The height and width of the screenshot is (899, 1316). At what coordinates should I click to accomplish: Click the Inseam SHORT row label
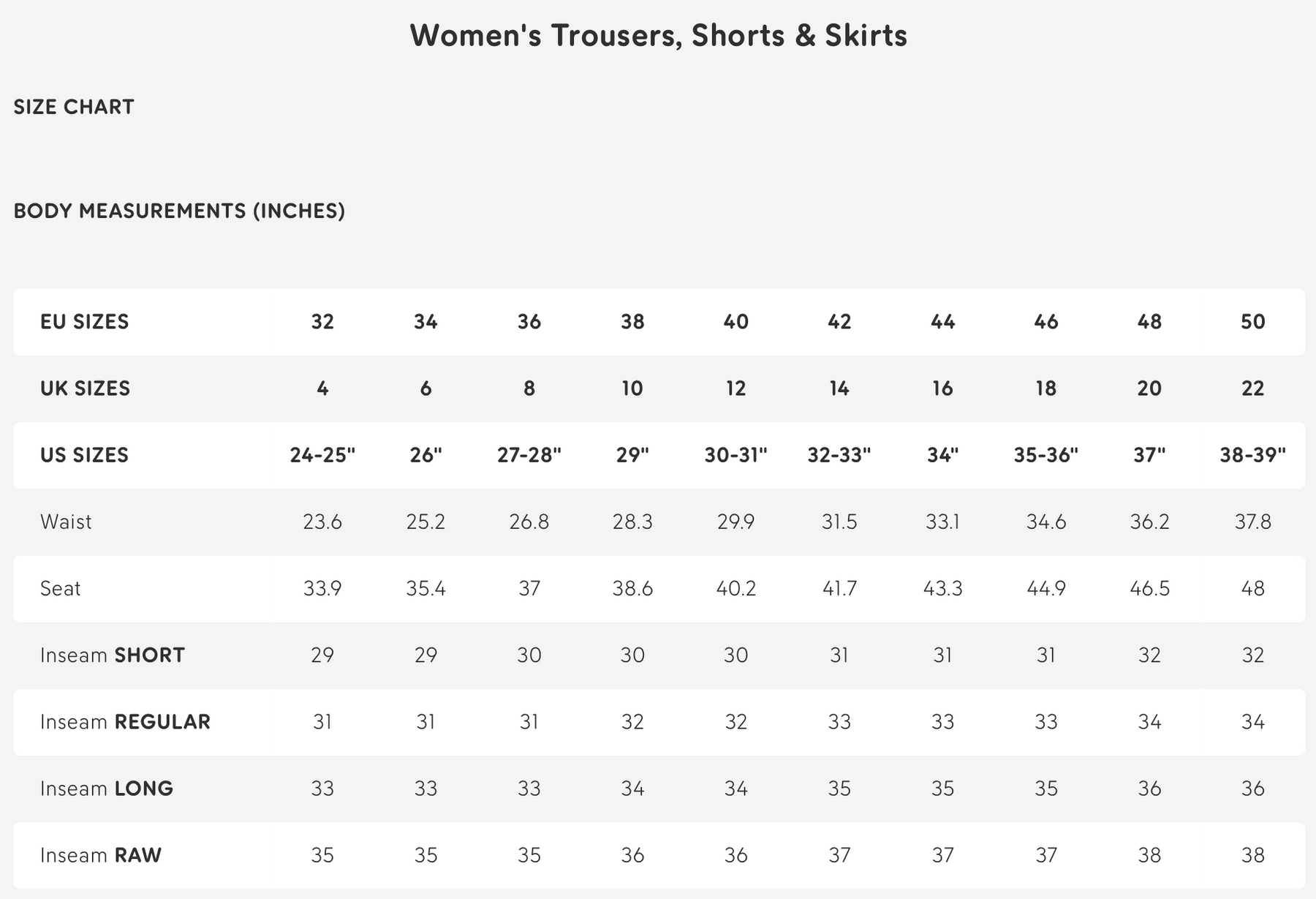pos(112,655)
